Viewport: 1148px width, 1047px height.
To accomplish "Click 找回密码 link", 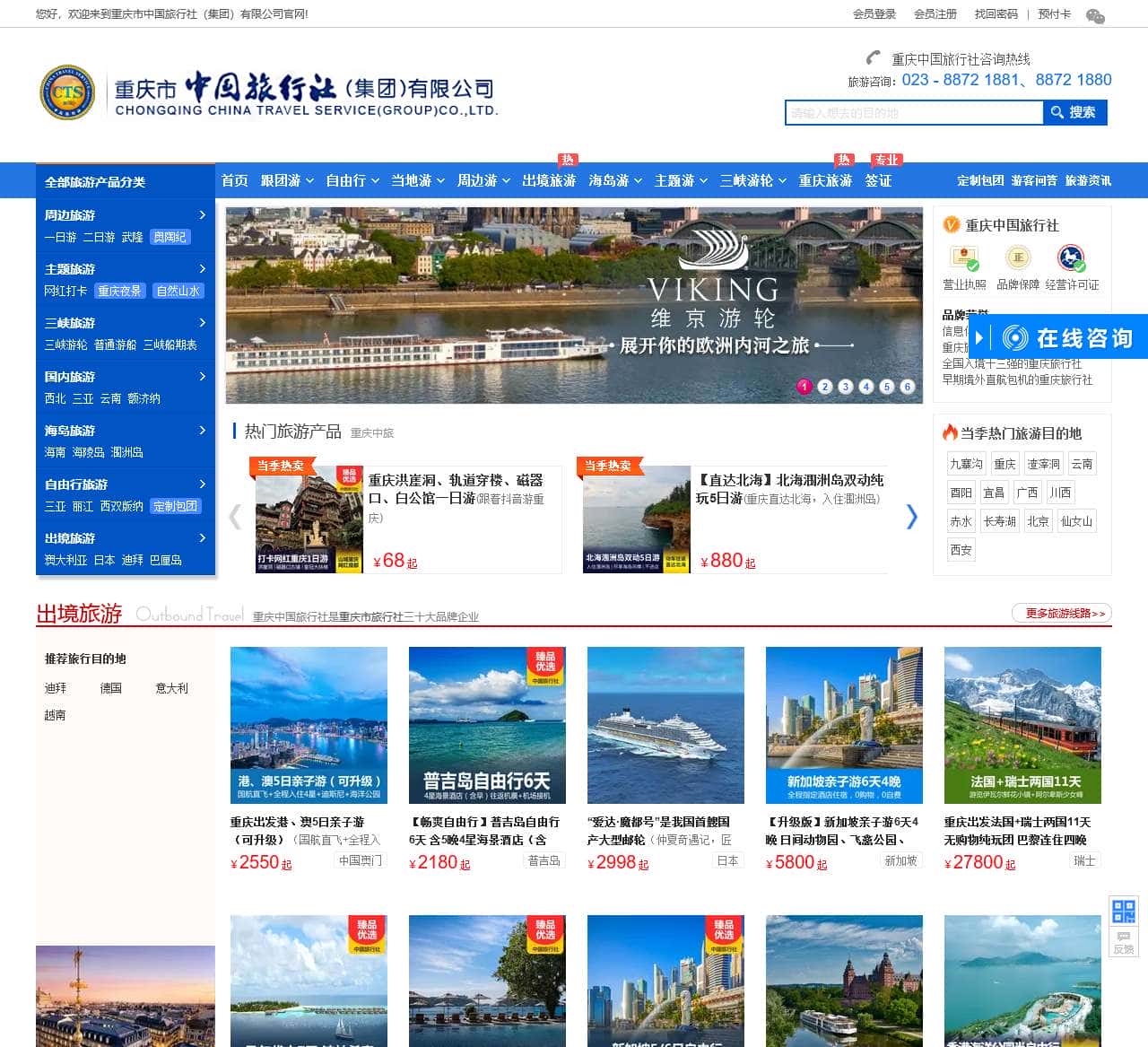I will click(996, 14).
